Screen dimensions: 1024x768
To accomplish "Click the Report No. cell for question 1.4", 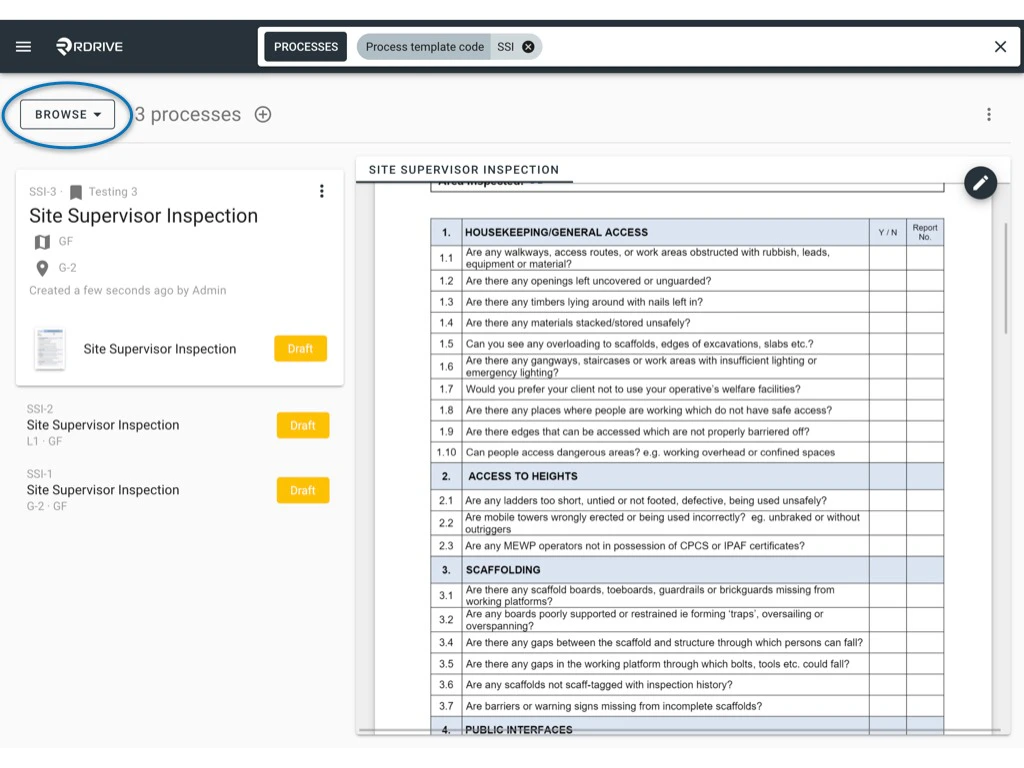I will tap(925, 323).
